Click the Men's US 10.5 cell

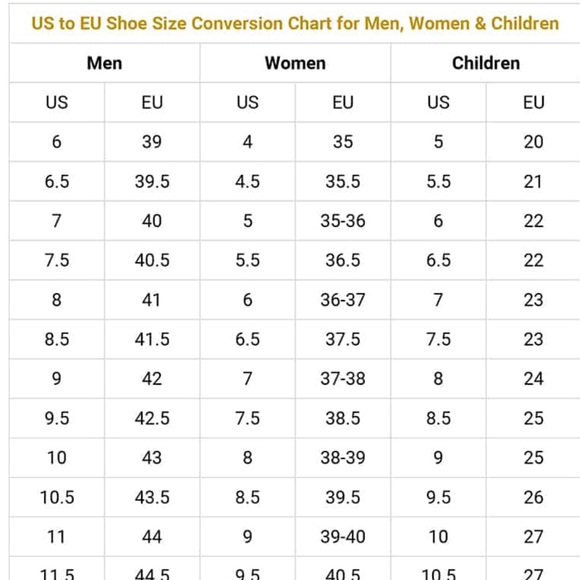[57, 498]
